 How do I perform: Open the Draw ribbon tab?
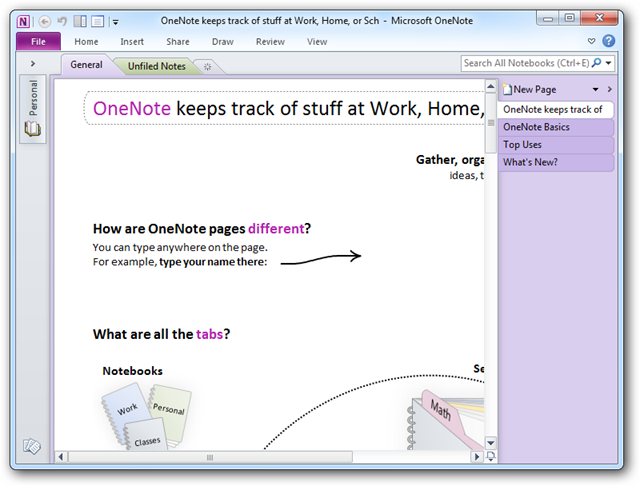(222, 42)
